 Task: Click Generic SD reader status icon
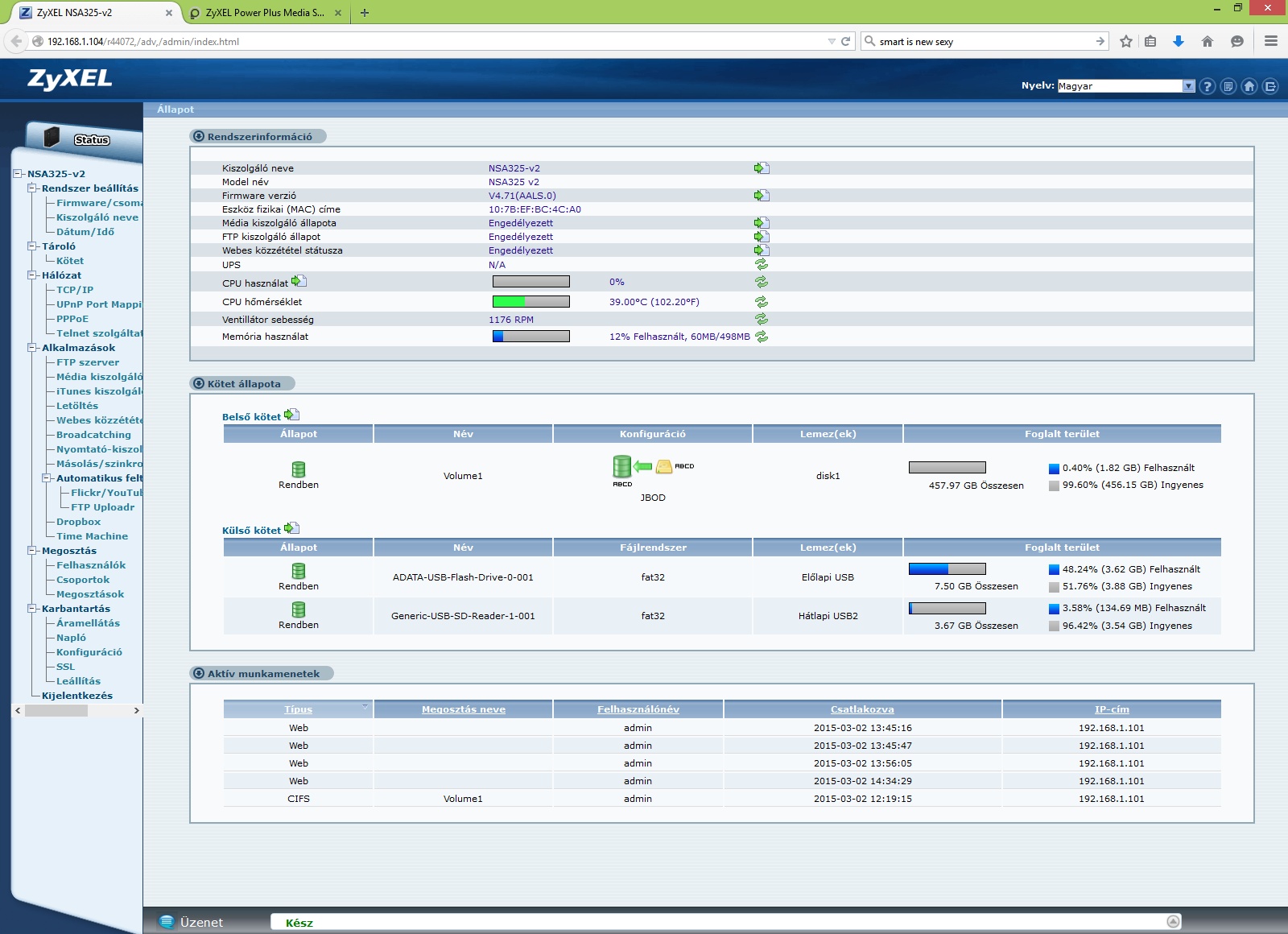pos(299,610)
